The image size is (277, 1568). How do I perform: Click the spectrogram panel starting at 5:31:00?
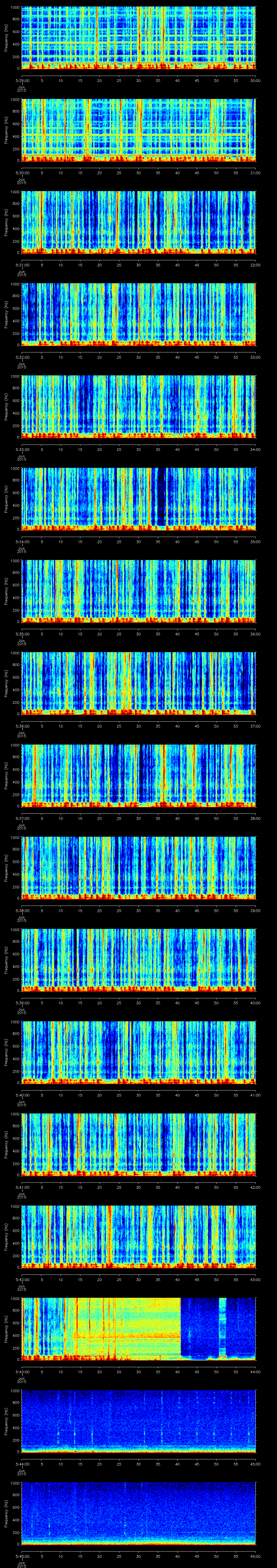pyautogui.click(x=139, y=222)
